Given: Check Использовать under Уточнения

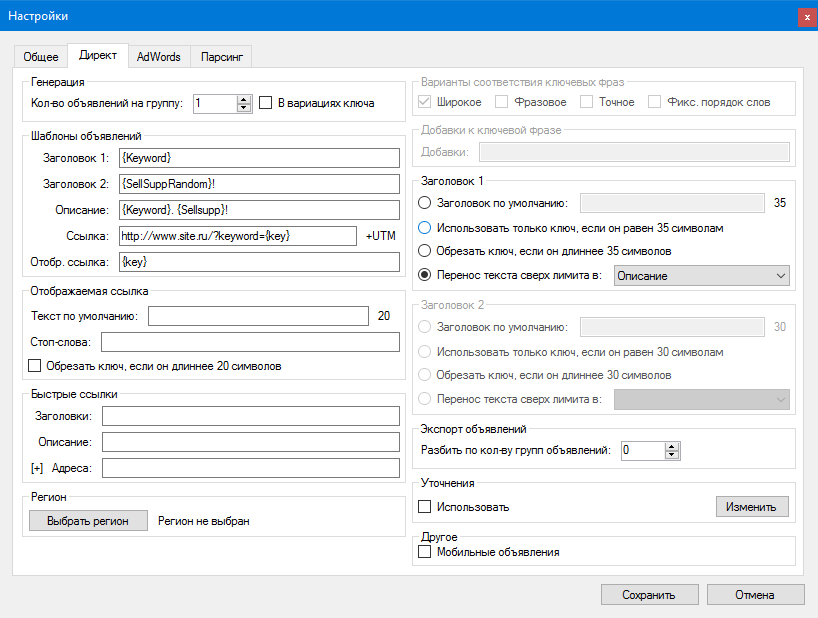Looking at the screenshot, I should point(425,507).
